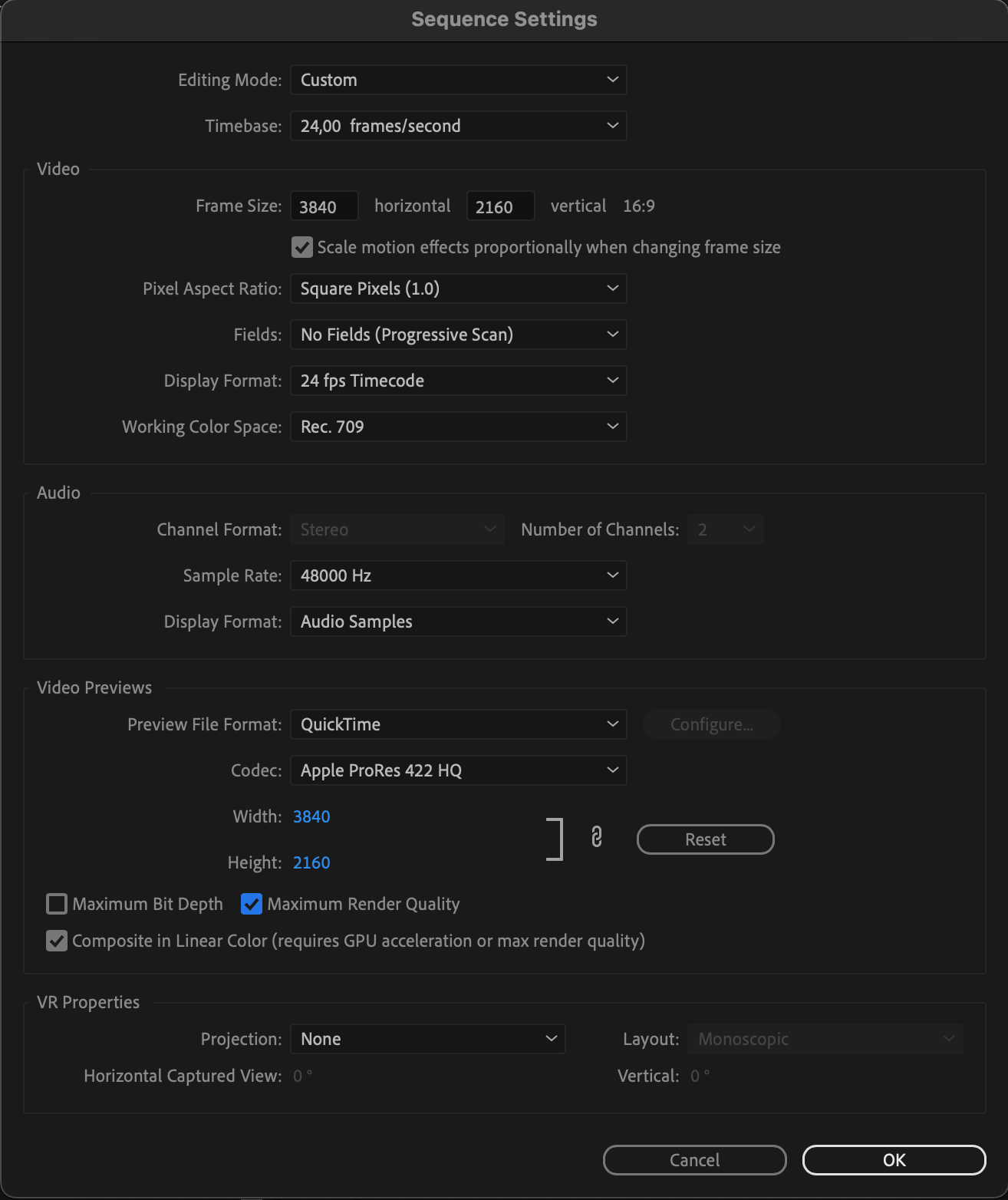1008x1200 pixels.
Task: Open the Sample Rate dropdown
Action: click(x=458, y=575)
